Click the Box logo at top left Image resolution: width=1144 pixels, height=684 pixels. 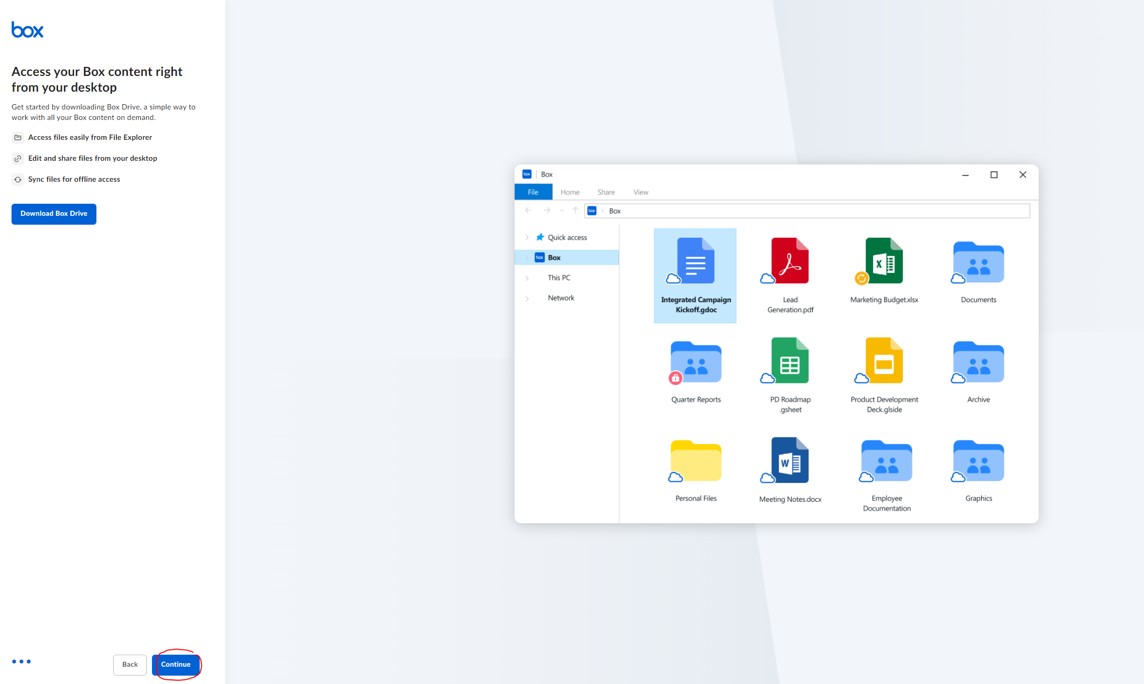(27, 30)
